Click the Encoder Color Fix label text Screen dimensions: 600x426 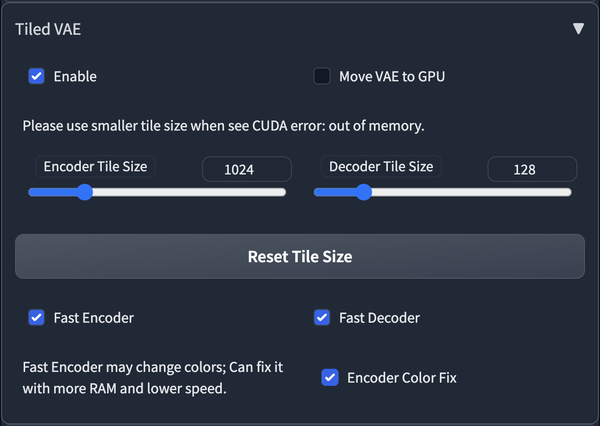tap(401, 377)
